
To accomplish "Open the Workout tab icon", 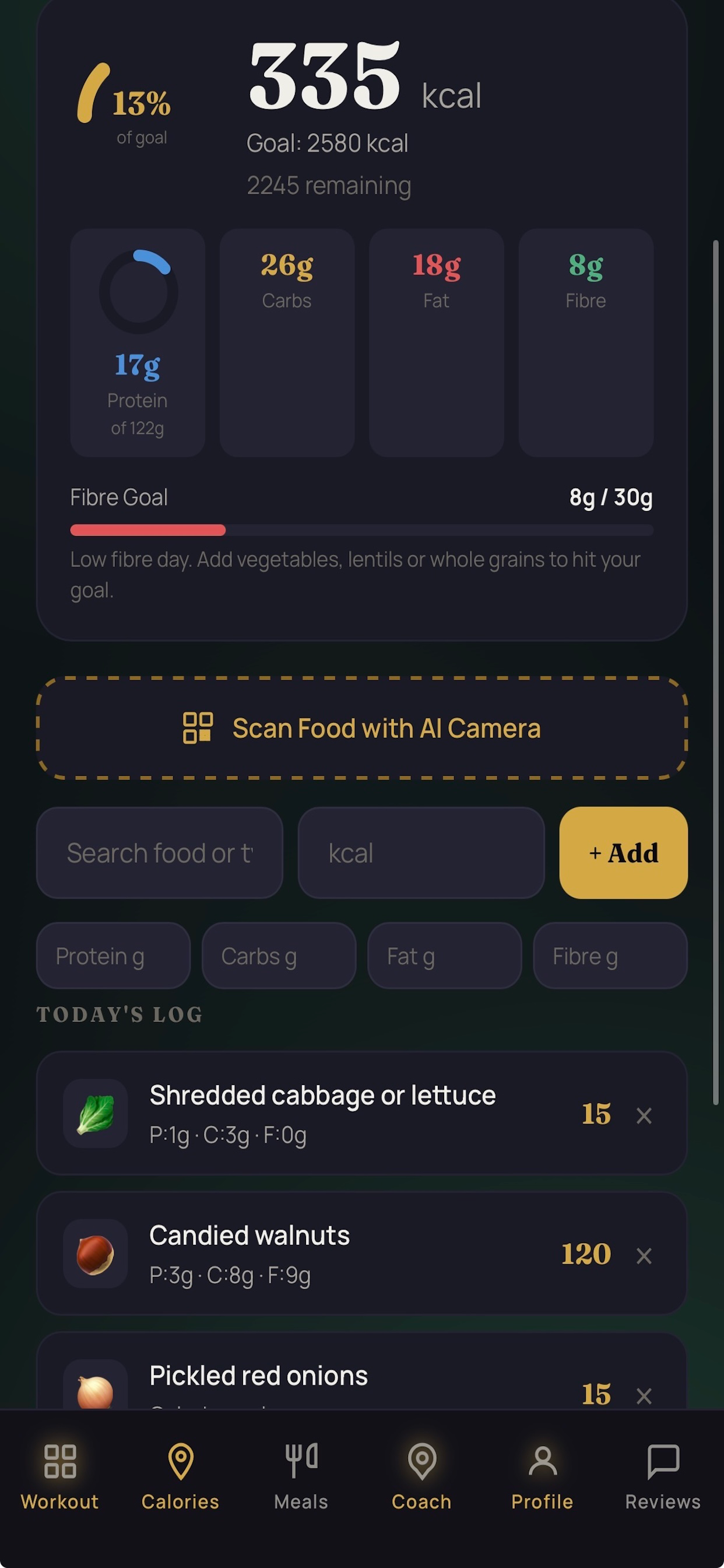I will [x=59, y=1461].
